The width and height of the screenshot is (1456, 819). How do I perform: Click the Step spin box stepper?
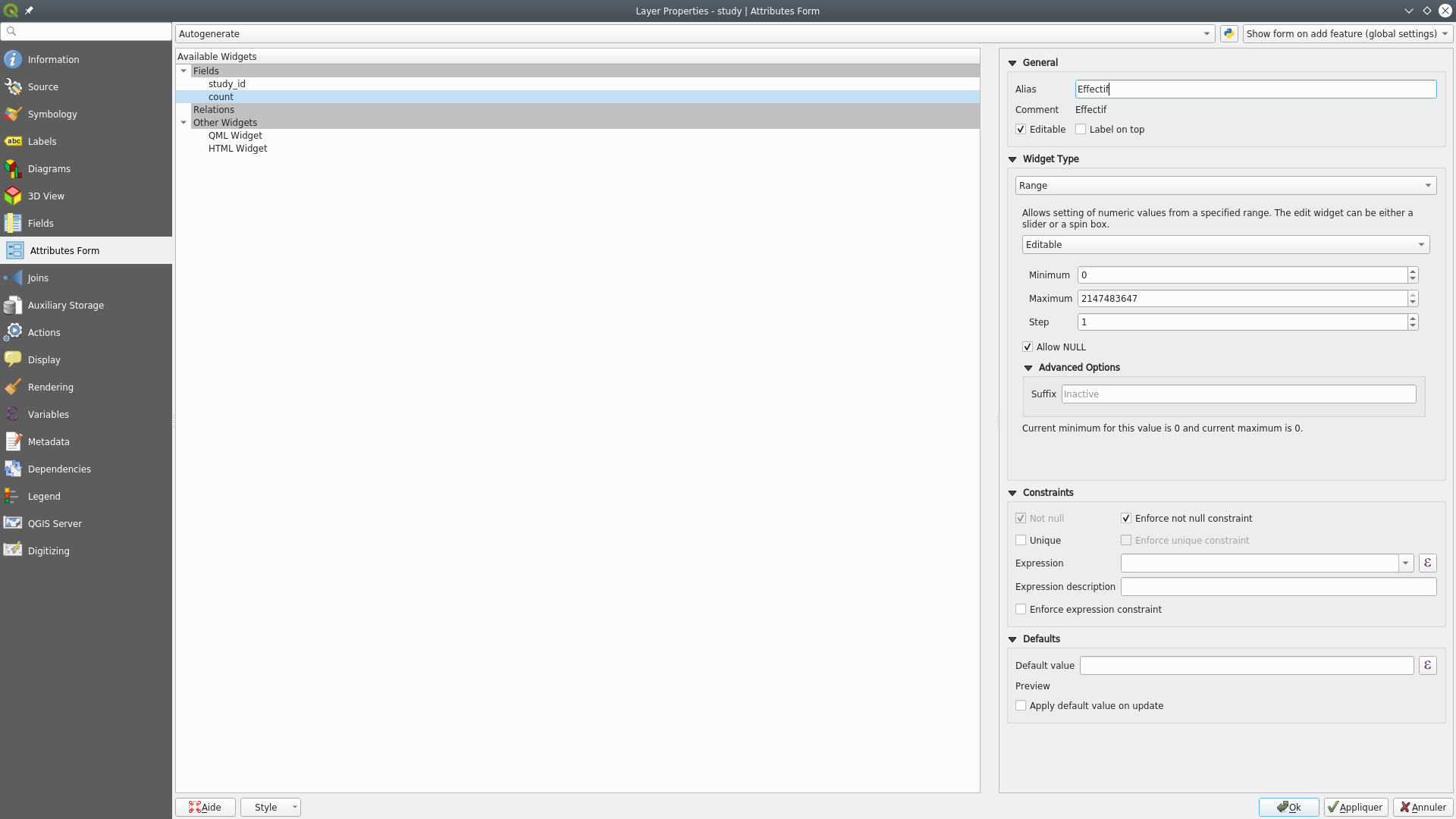(x=1413, y=322)
